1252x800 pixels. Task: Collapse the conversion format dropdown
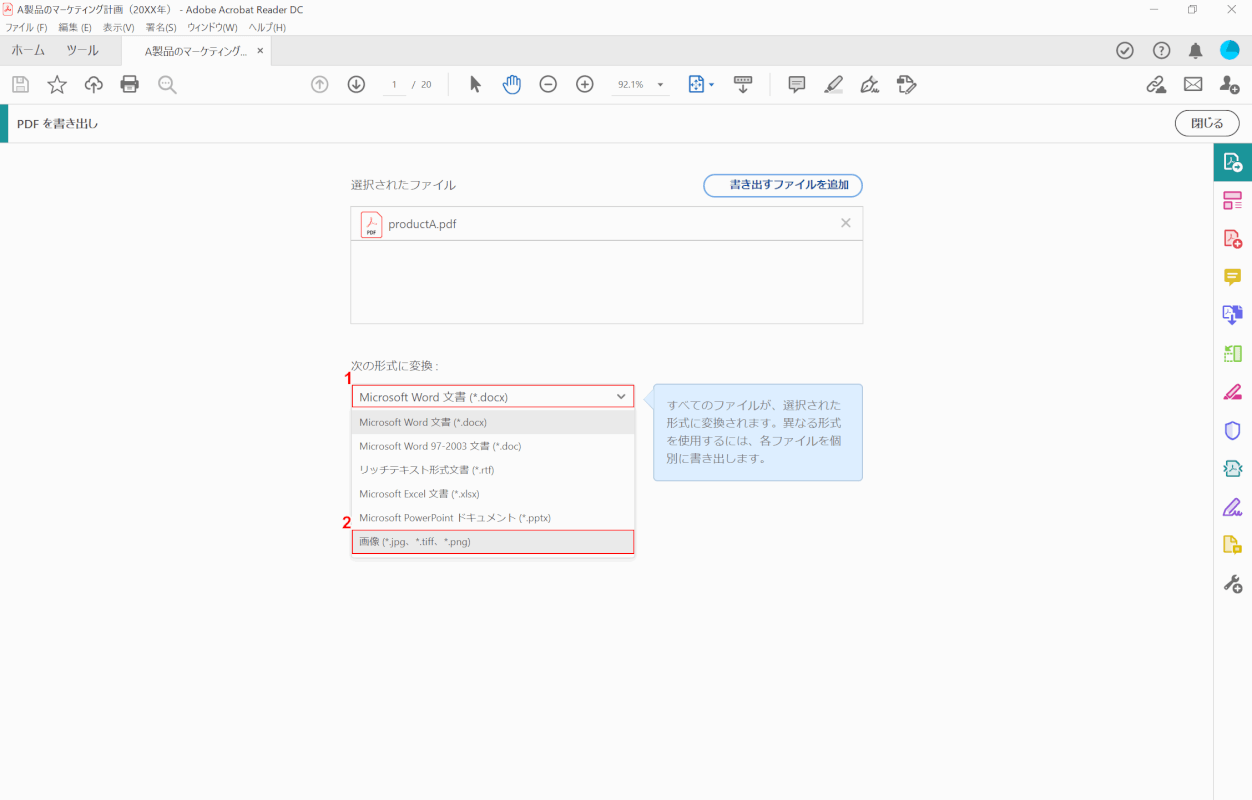coord(621,397)
